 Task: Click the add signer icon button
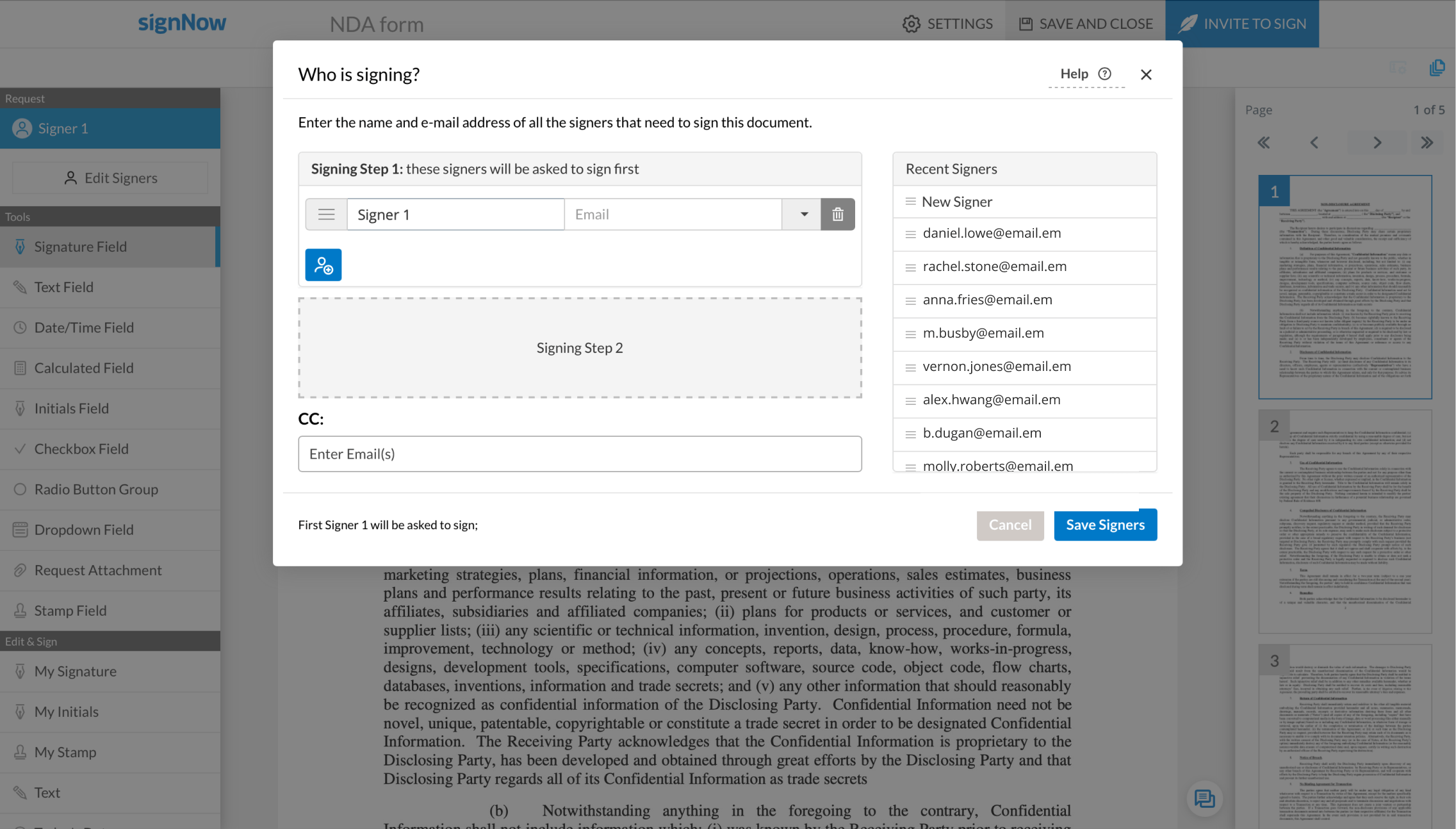pyautogui.click(x=323, y=265)
